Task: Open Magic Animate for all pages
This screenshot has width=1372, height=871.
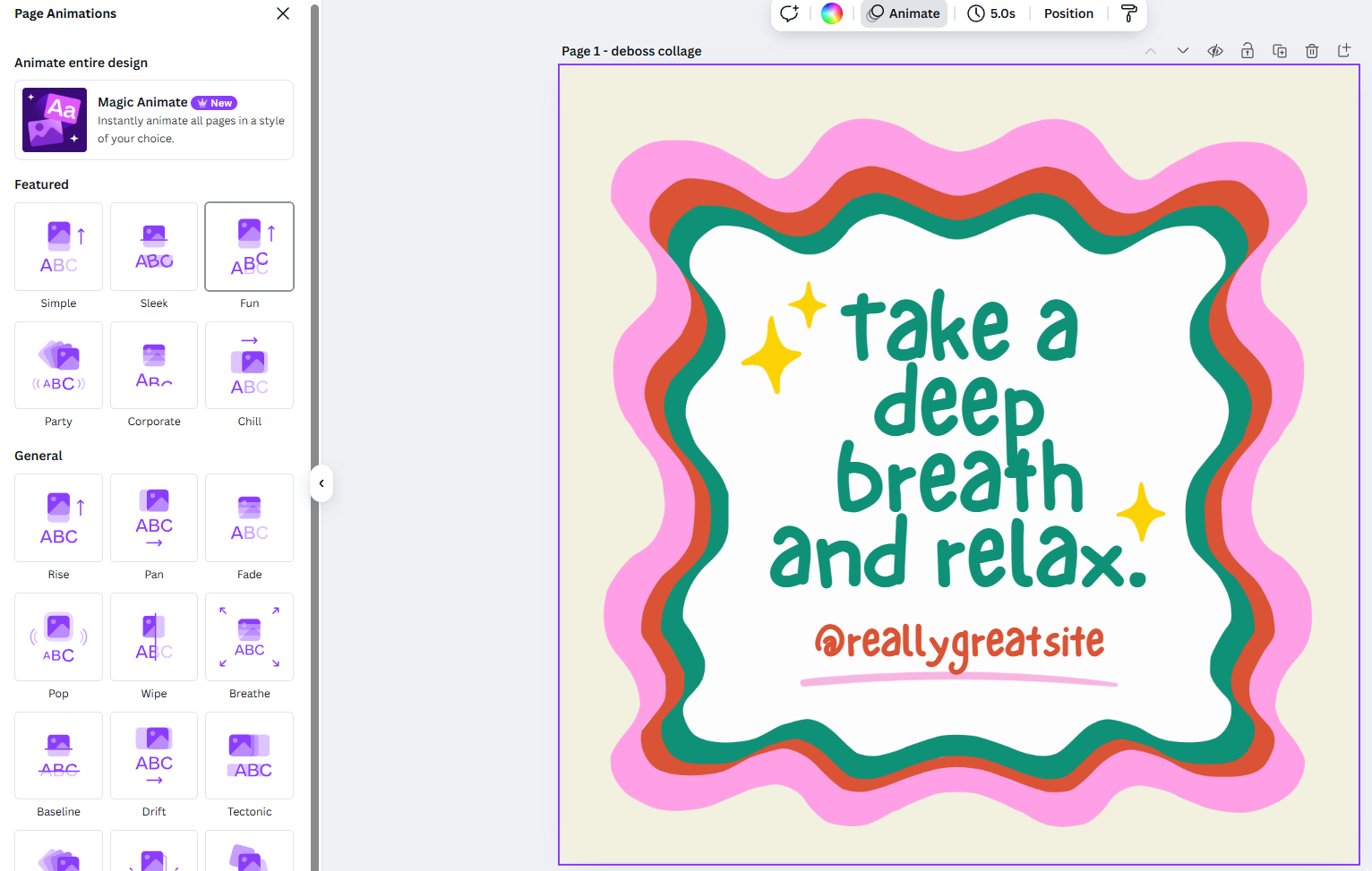Action: point(153,119)
